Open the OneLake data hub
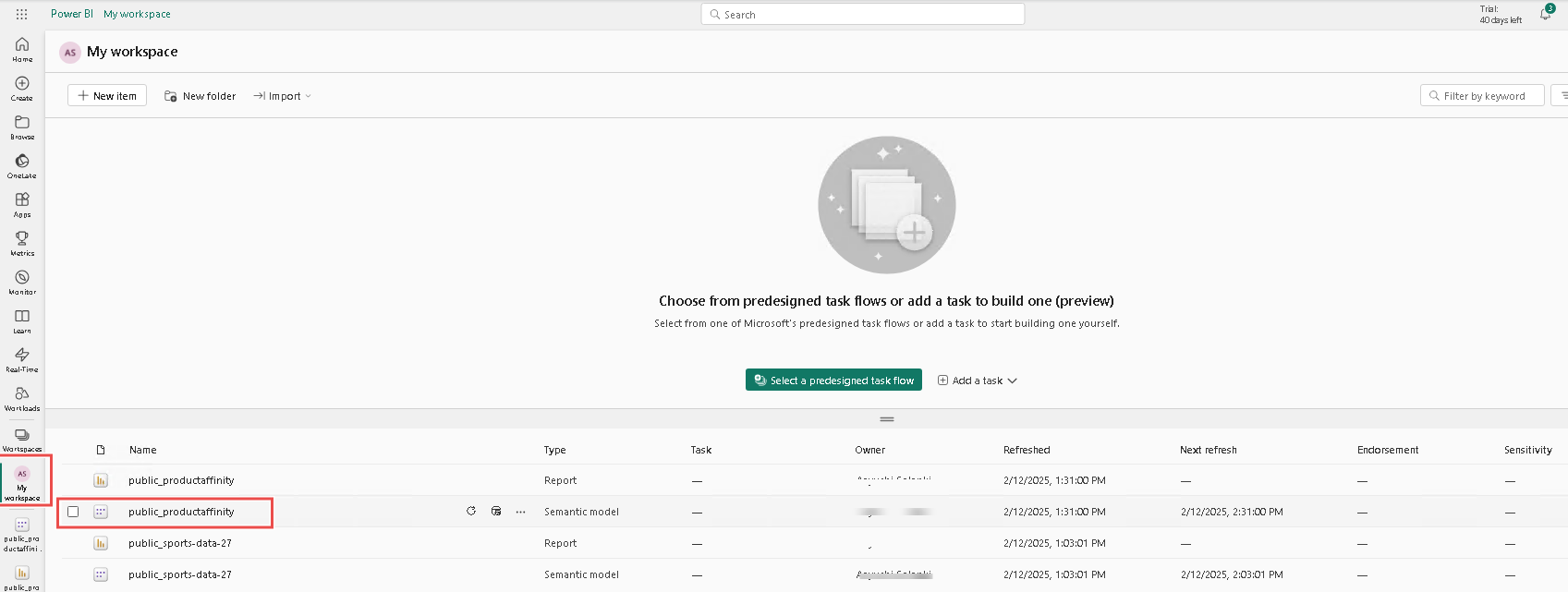Image resolution: width=1568 pixels, height=592 pixels. click(22, 166)
